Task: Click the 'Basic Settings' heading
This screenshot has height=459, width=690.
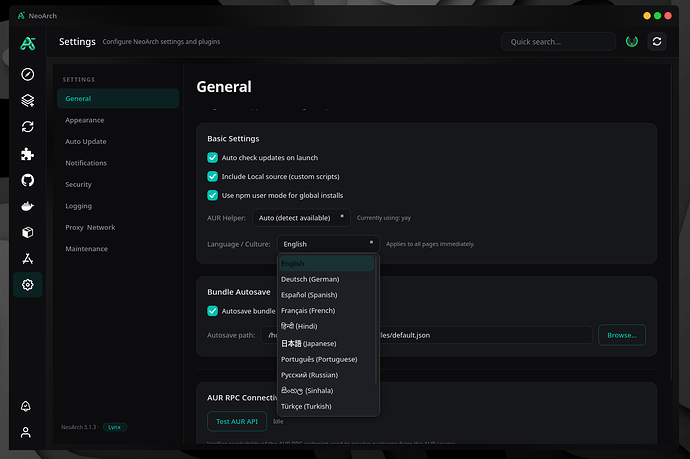Action: (x=233, y=139)
